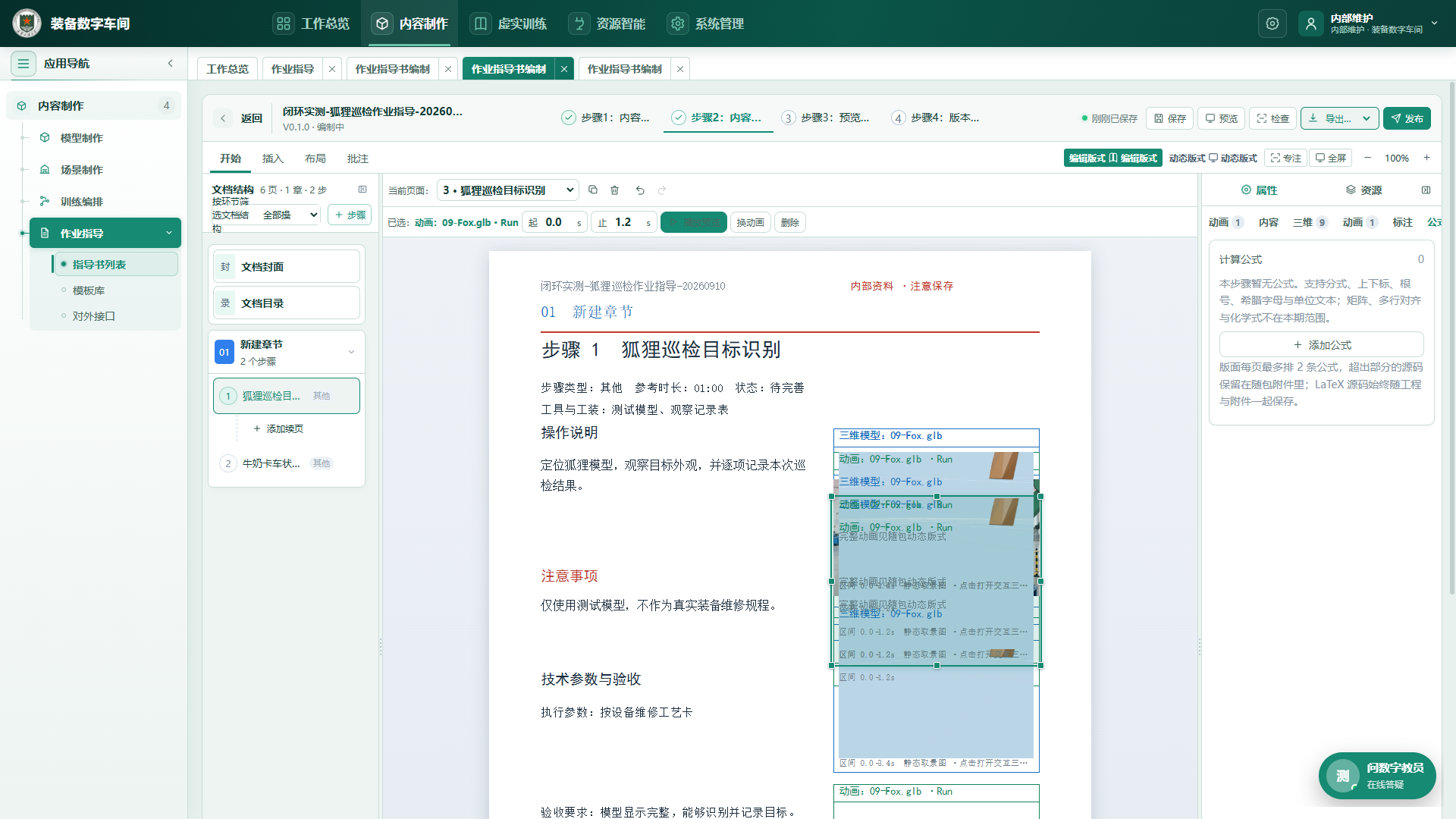Image resolution: width=1456 pixels, height=819 pixels.
Task: Toggle 专注 focus mode
Action: click(x=1285, y=158)
